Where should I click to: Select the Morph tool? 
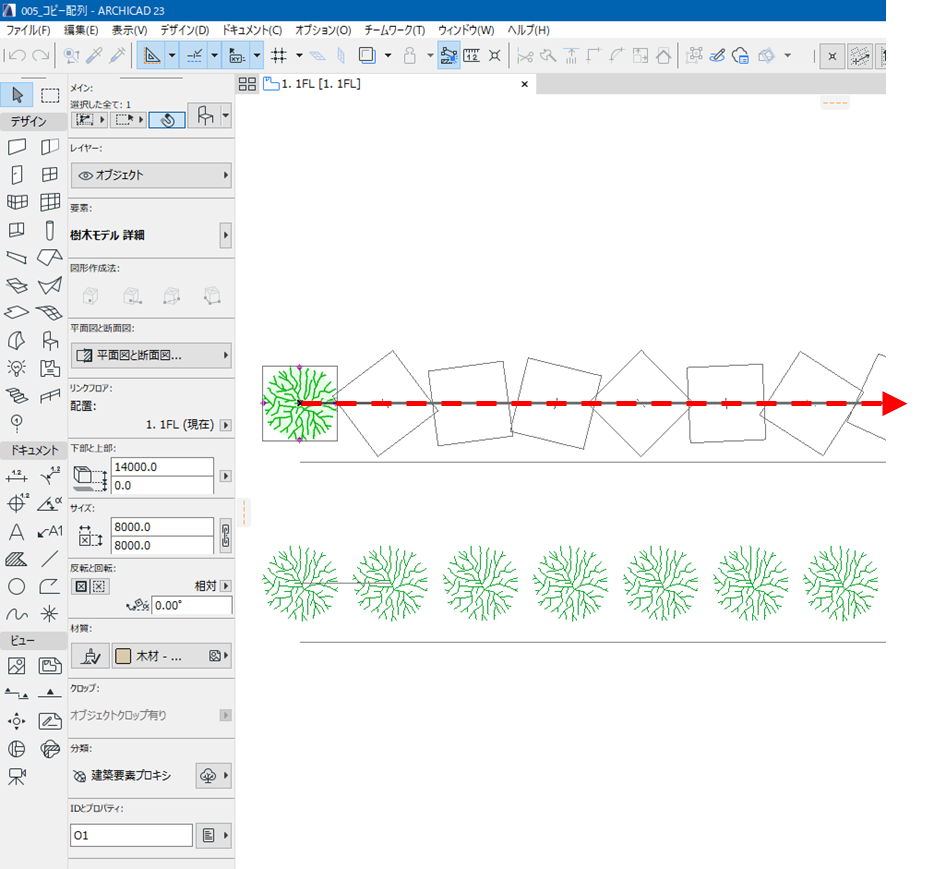[x=17, y=340]
